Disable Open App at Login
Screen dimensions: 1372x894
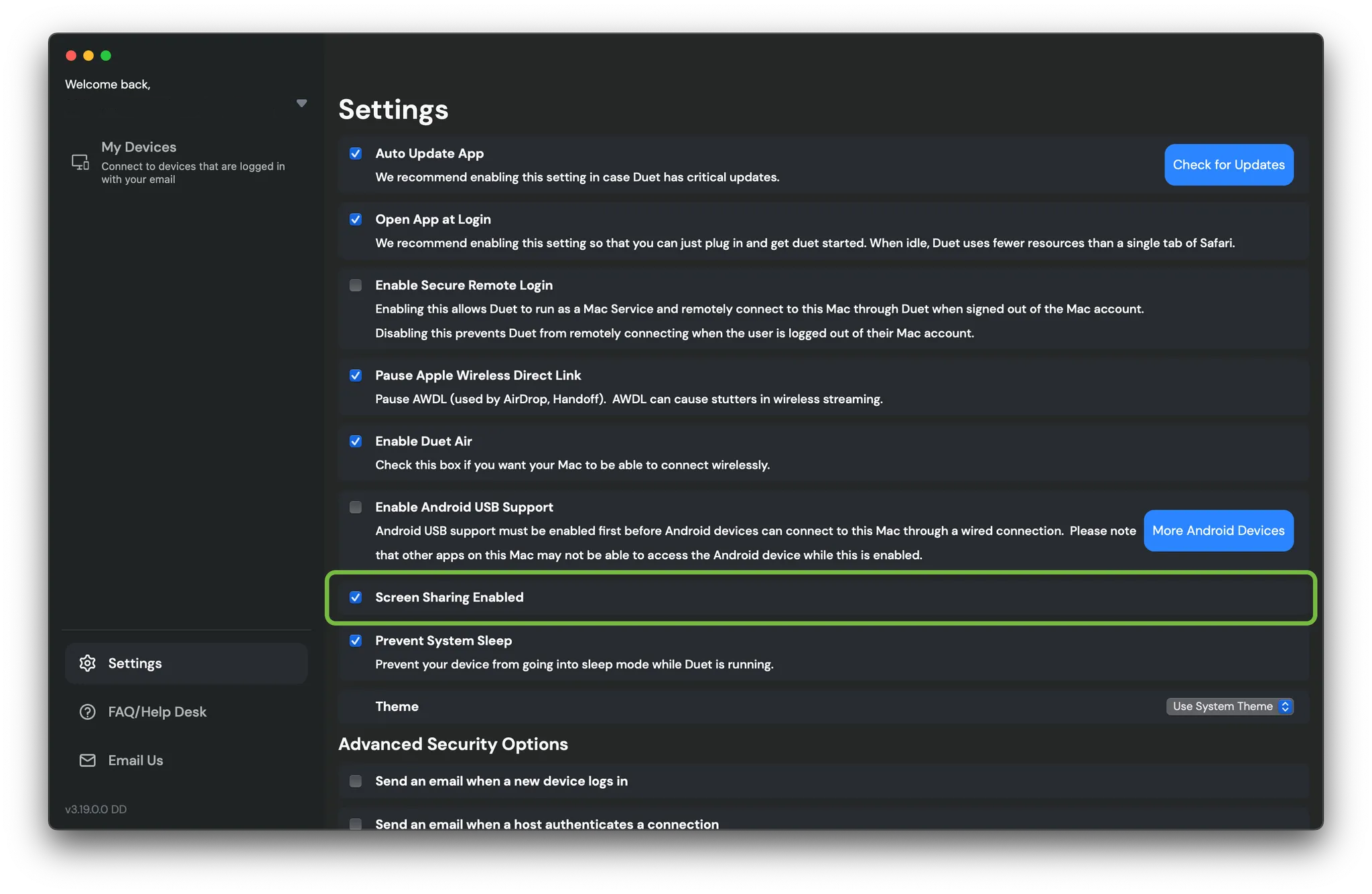click(x=356, y=220)
